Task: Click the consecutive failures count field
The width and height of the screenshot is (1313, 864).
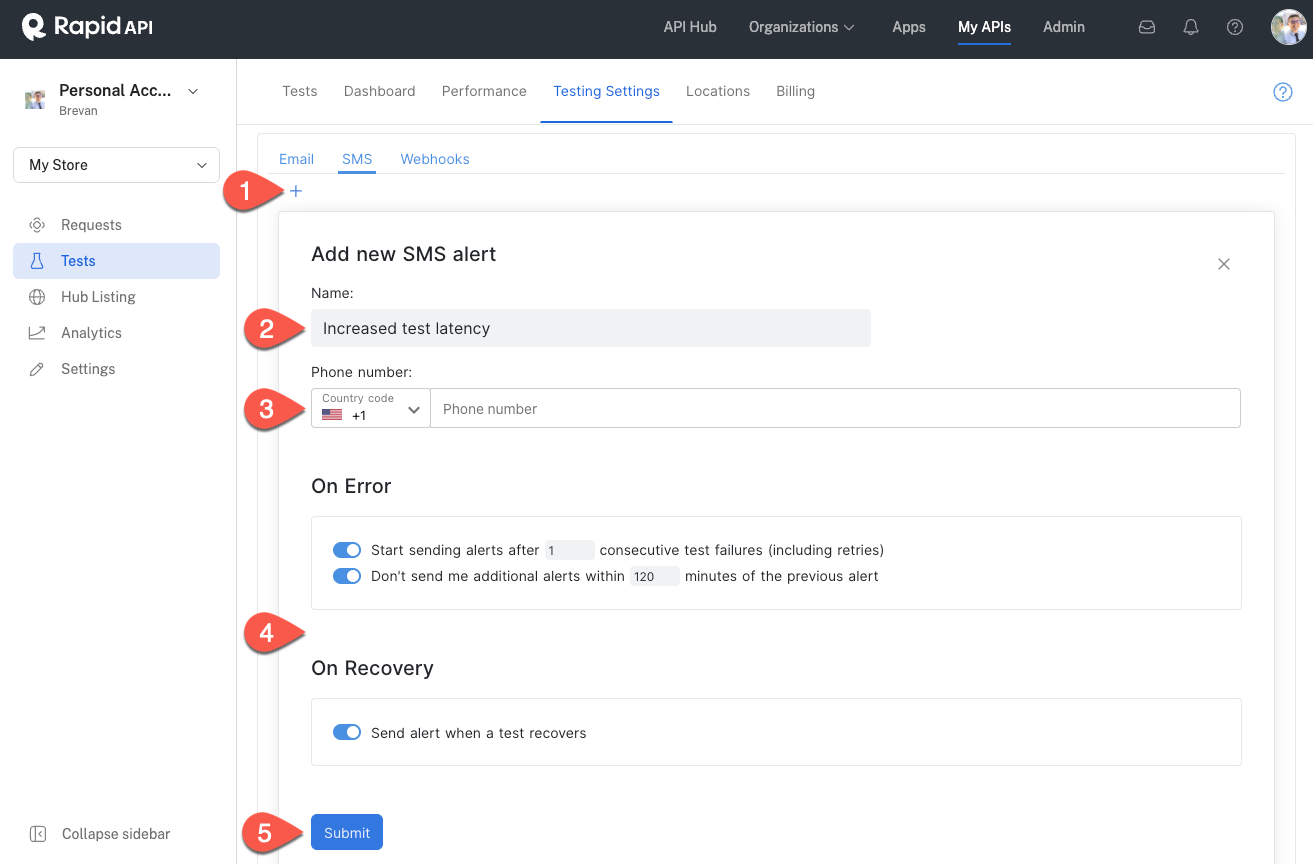Action: [570, 550]
